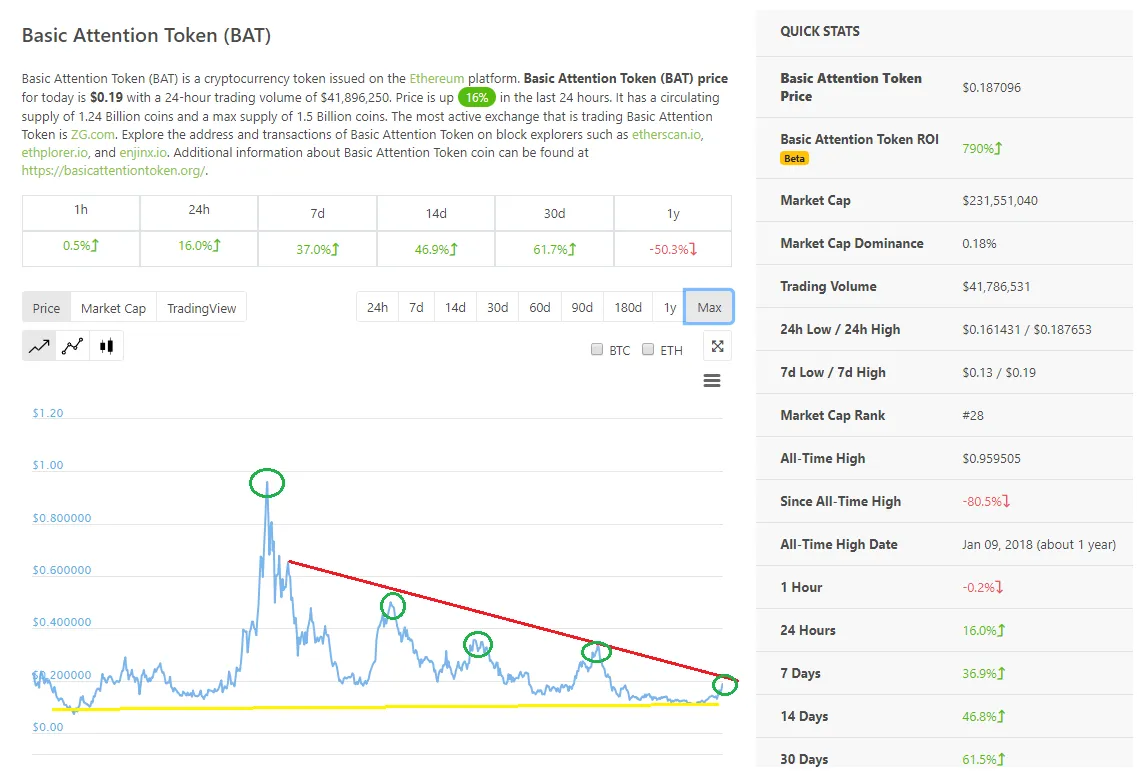1143x777 pixels.
Task: Select the basic line chart icon
Action: tap(38, 345)
